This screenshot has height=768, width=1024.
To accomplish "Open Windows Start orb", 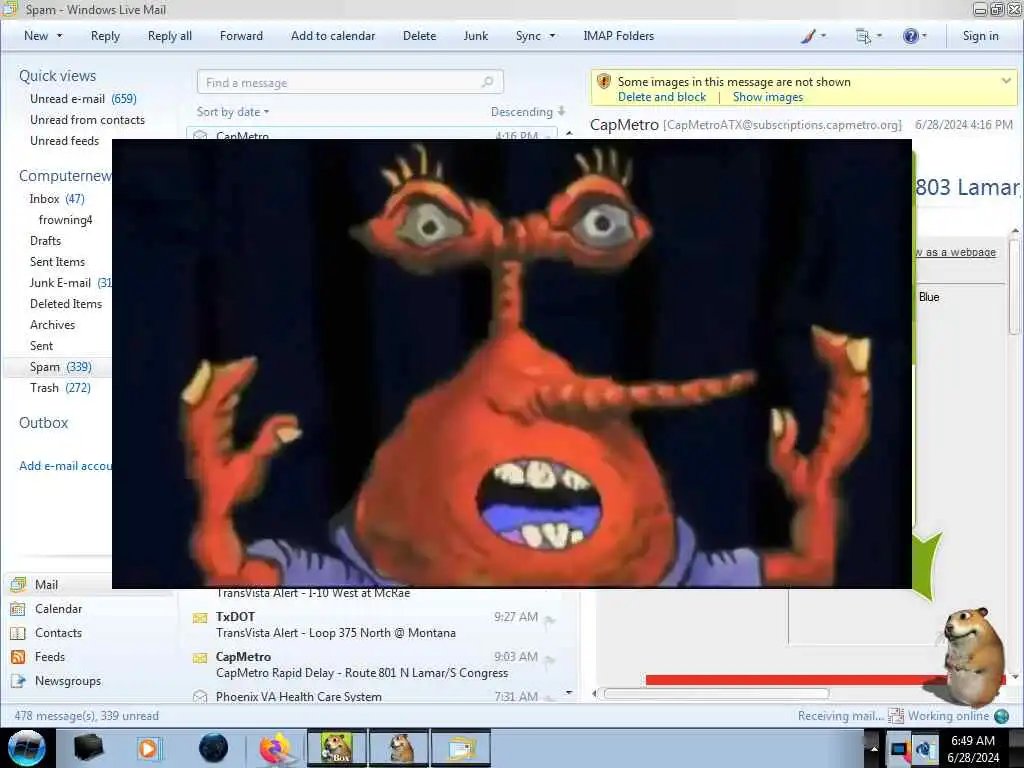I will (26, 748).
